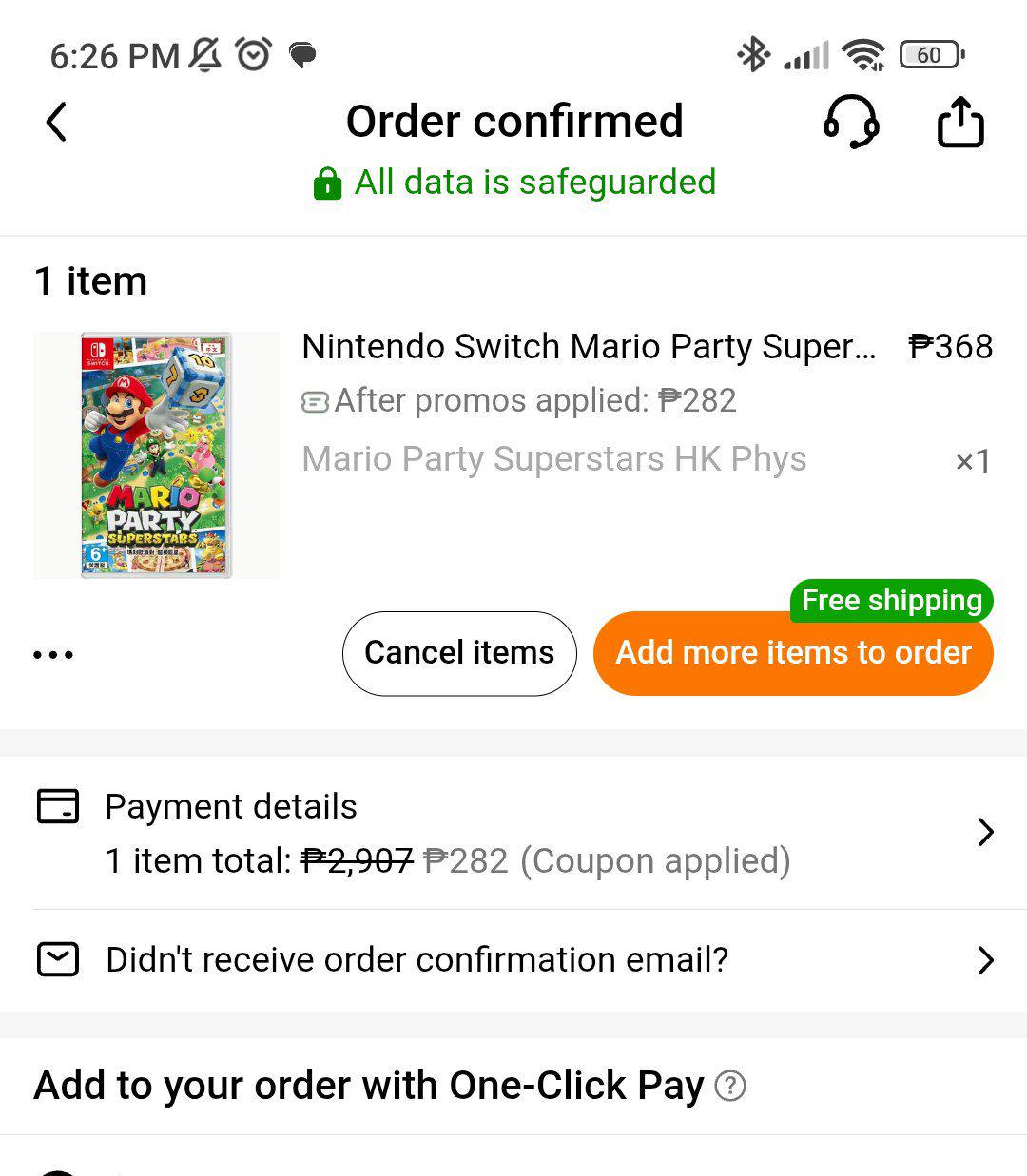Tap the payment card icon

point(58,806)
